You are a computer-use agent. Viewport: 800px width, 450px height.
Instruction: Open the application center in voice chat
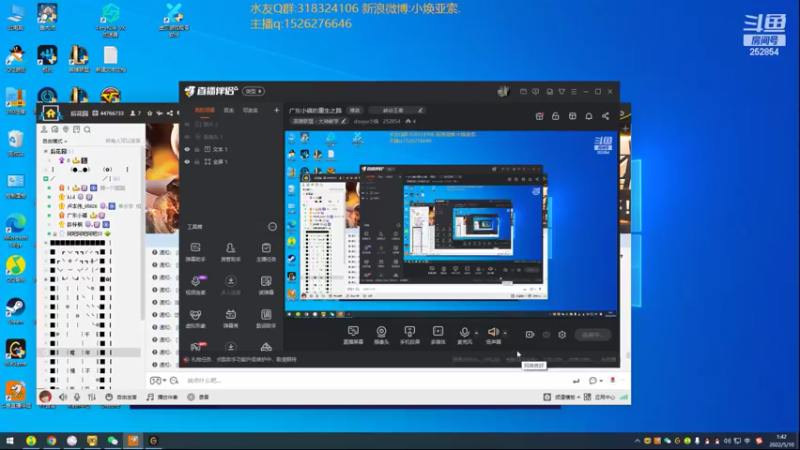click(599, 397)
